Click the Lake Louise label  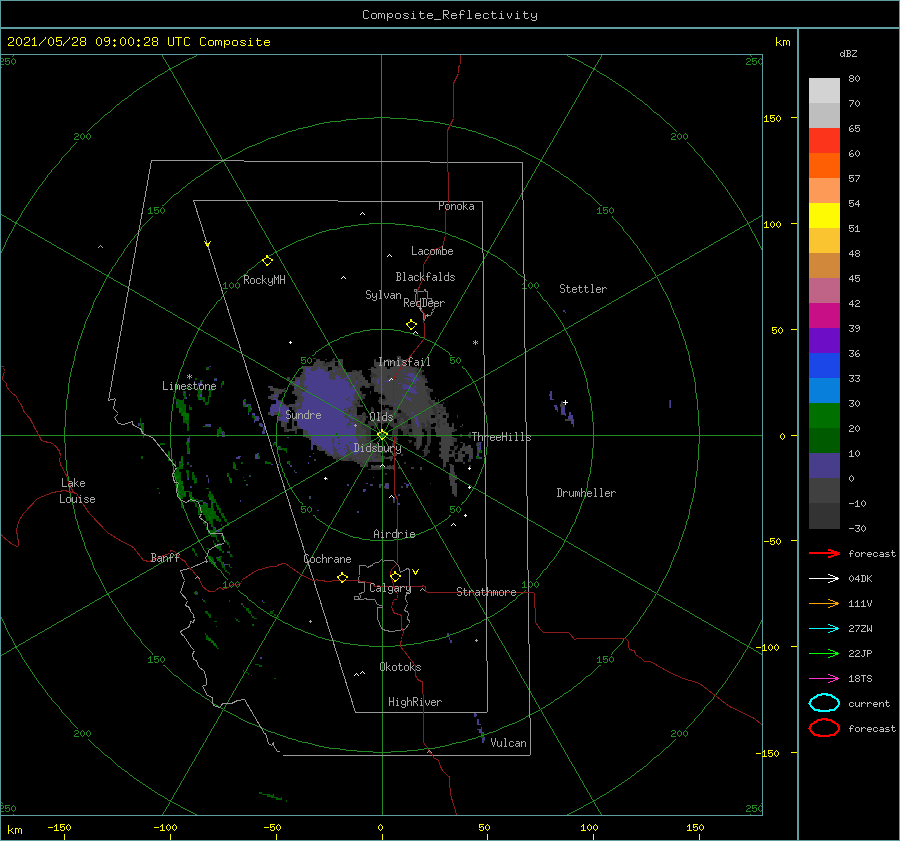point(77,491)
